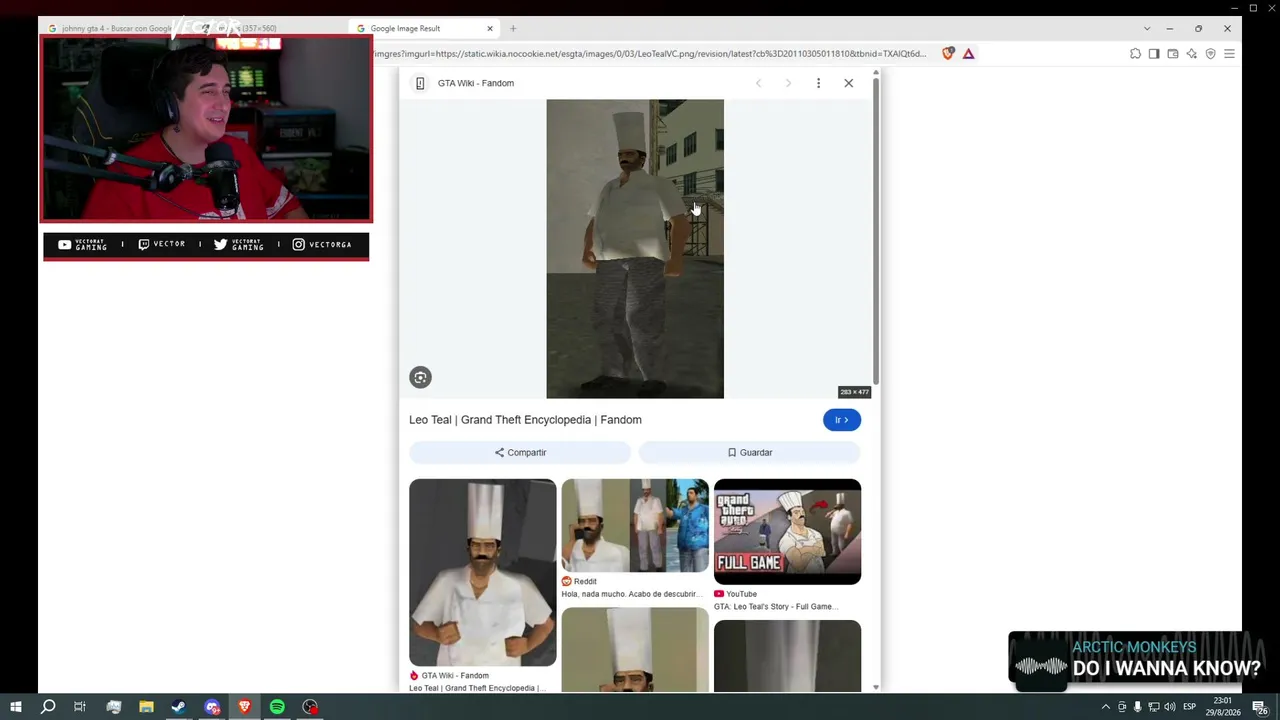Open OBS Studio from the taskbar
1280x720 pixels.
310,707
